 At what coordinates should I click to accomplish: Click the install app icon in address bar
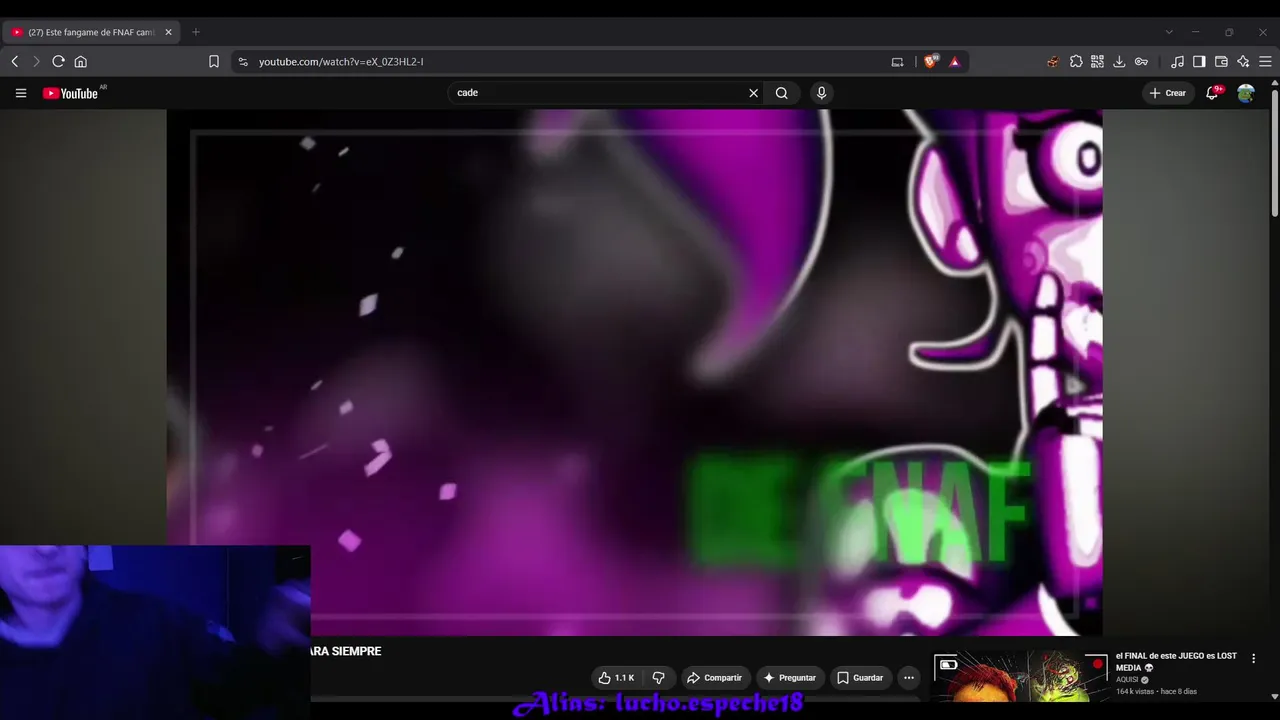[897, 62]
